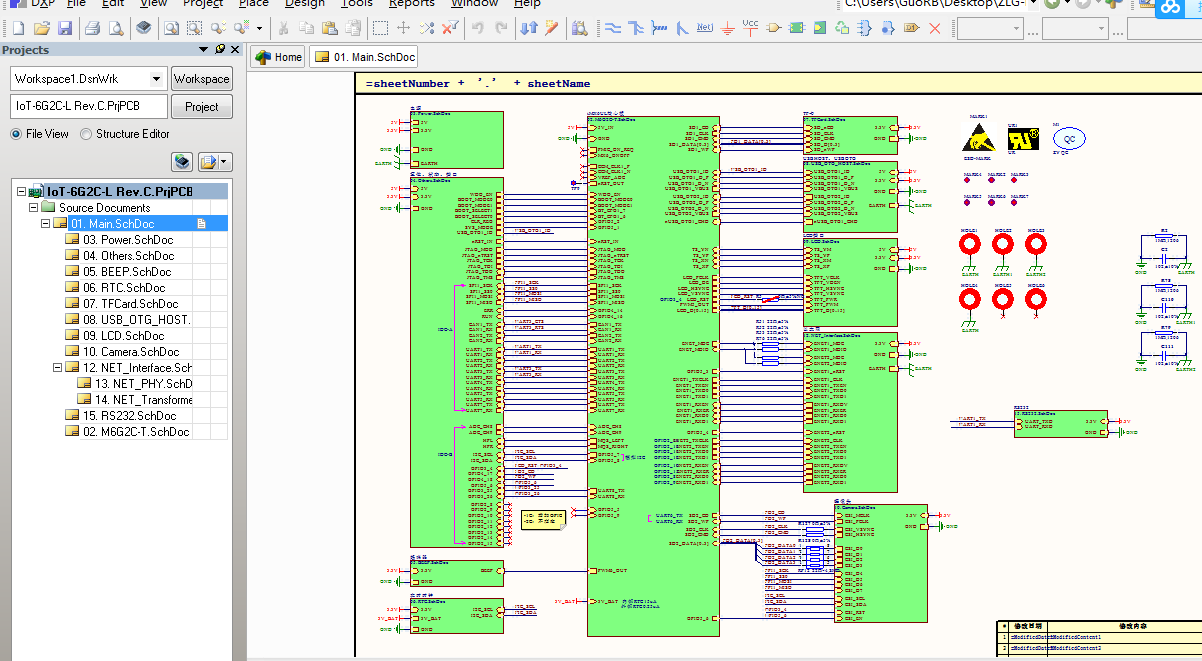This screenshot has height=661, width=1202.
Task: Collapse the 01. Main.SchDoc tree node
Action: (x=45, y=224)
